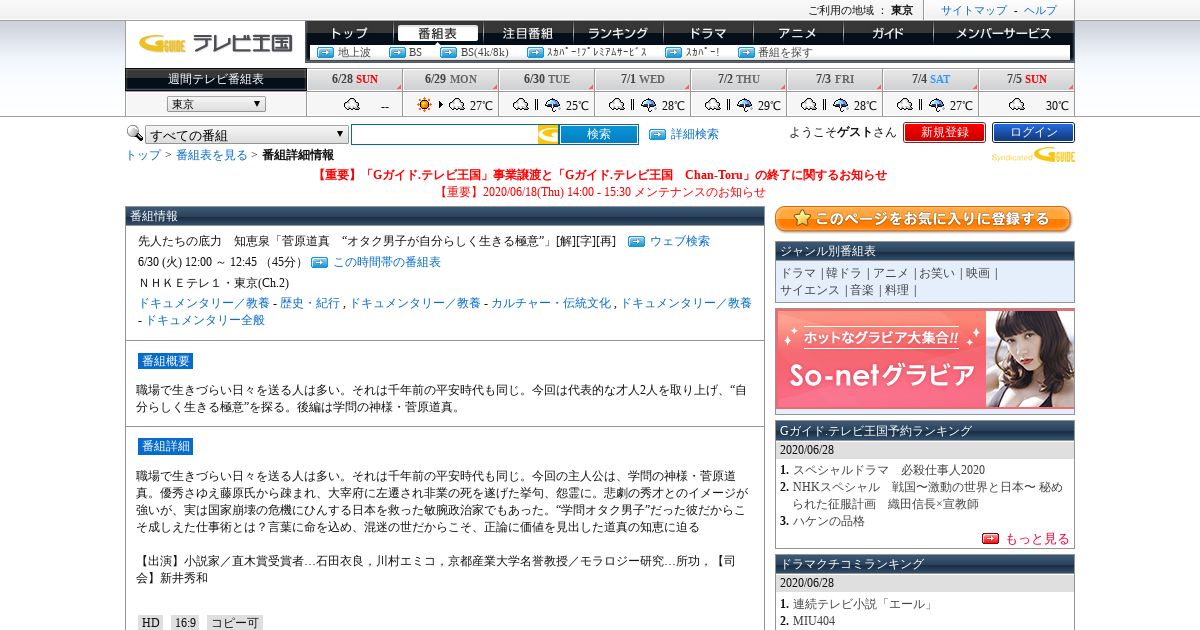Open スペシャルドラマ 必殺仕事人2020 ranking entry
Screen dimensions: 1200x630
(x=889, y=470)
